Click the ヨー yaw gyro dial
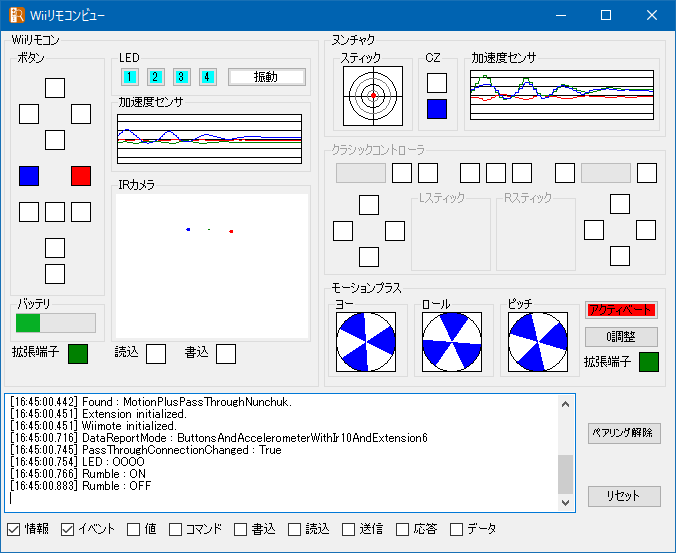 coord(366,342)
